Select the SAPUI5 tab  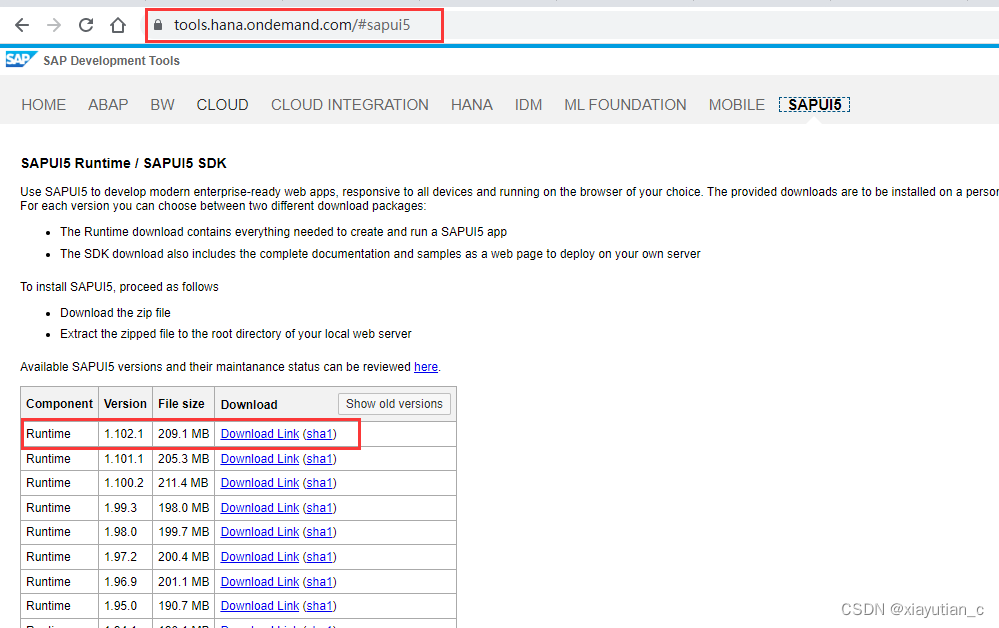815,104
